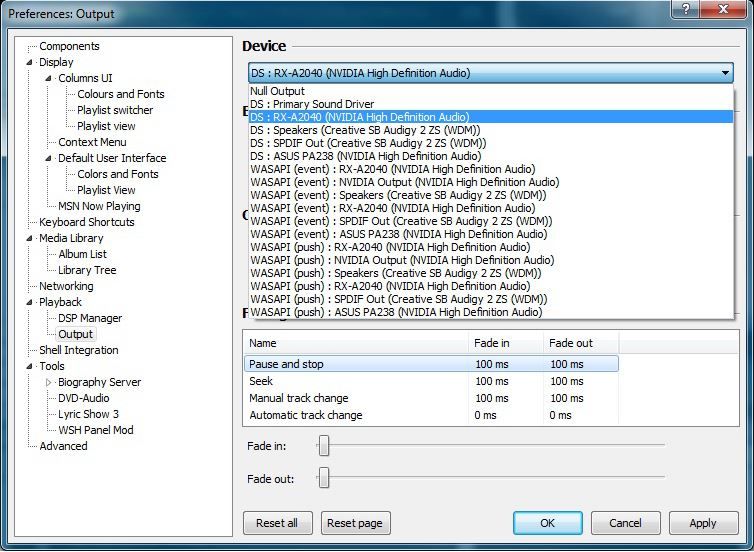Select WASAPI (push) : SPDIF Out option

click(x=491, y=299)
